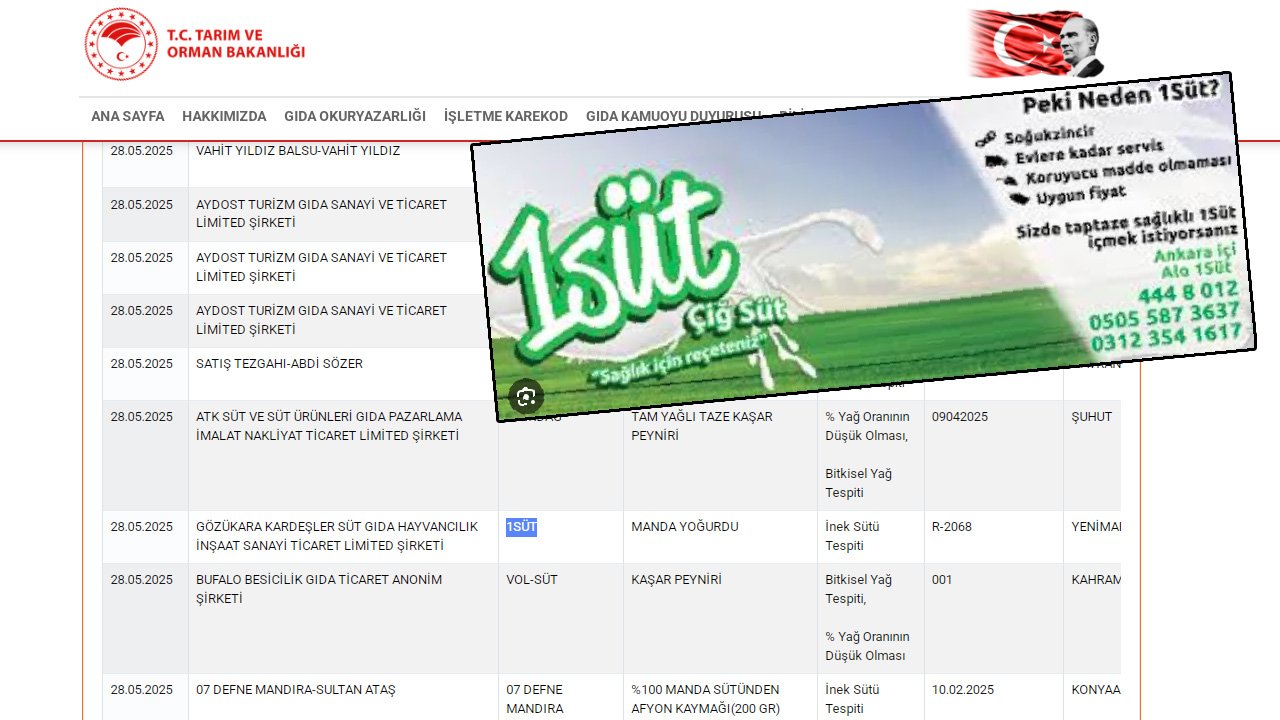The width and height of the screenshot is (1280, 720).
Task: Click the TAM YAĞLI TAZE KAŞAR PEYNİRİ cell
Action: [x=720, y=456]
